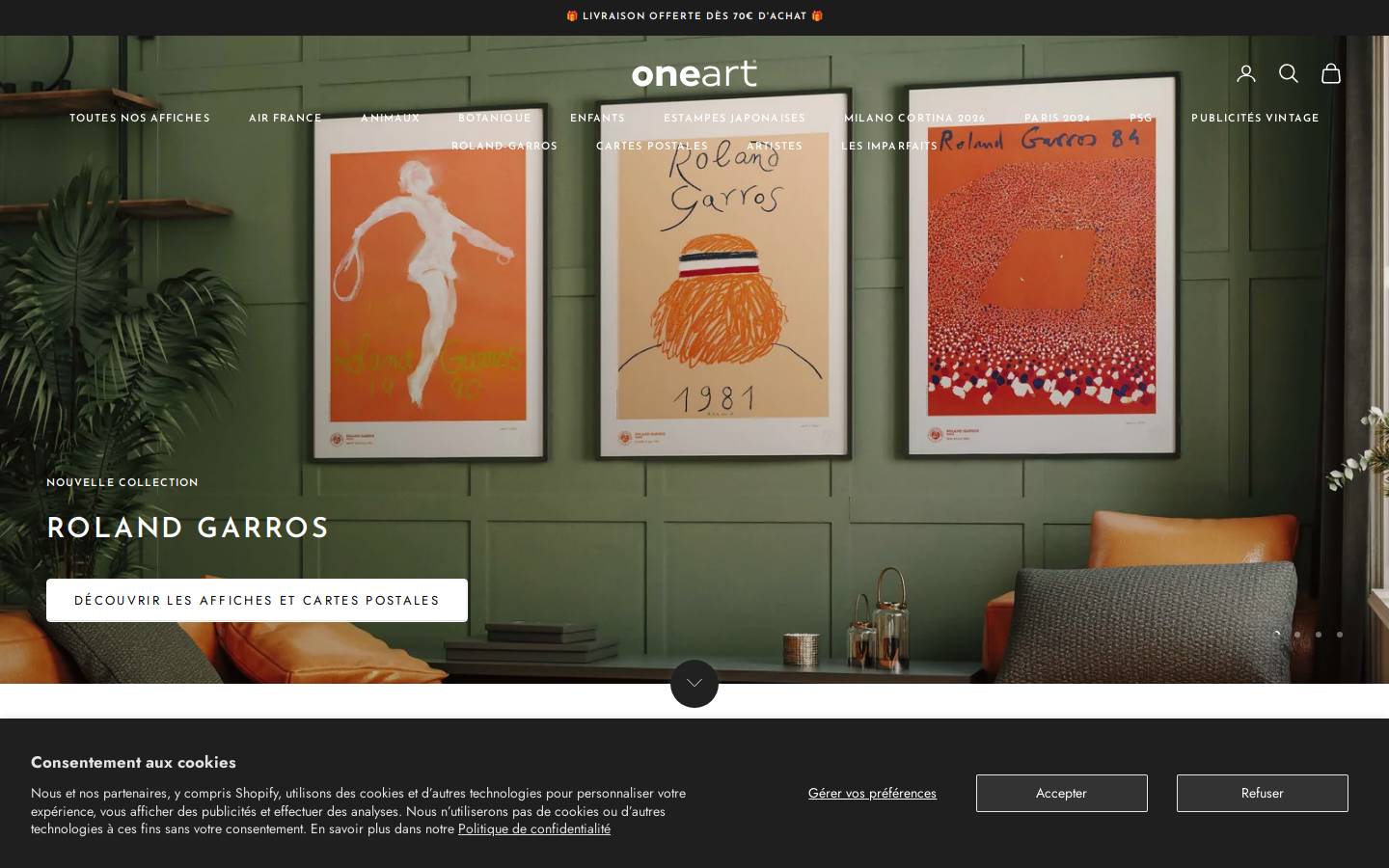
Task: Go to Les imparfaits section
Action: click(x=889, y=147)
